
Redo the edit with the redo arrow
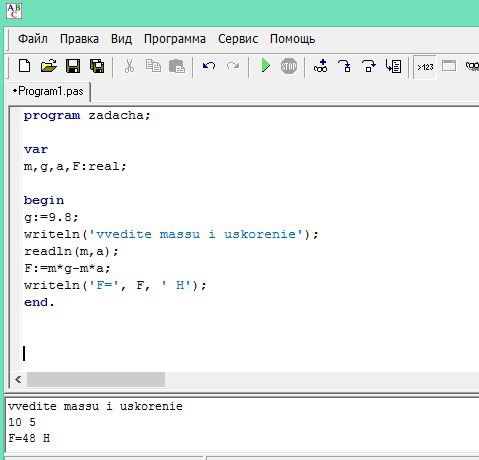tap(233, 66)
